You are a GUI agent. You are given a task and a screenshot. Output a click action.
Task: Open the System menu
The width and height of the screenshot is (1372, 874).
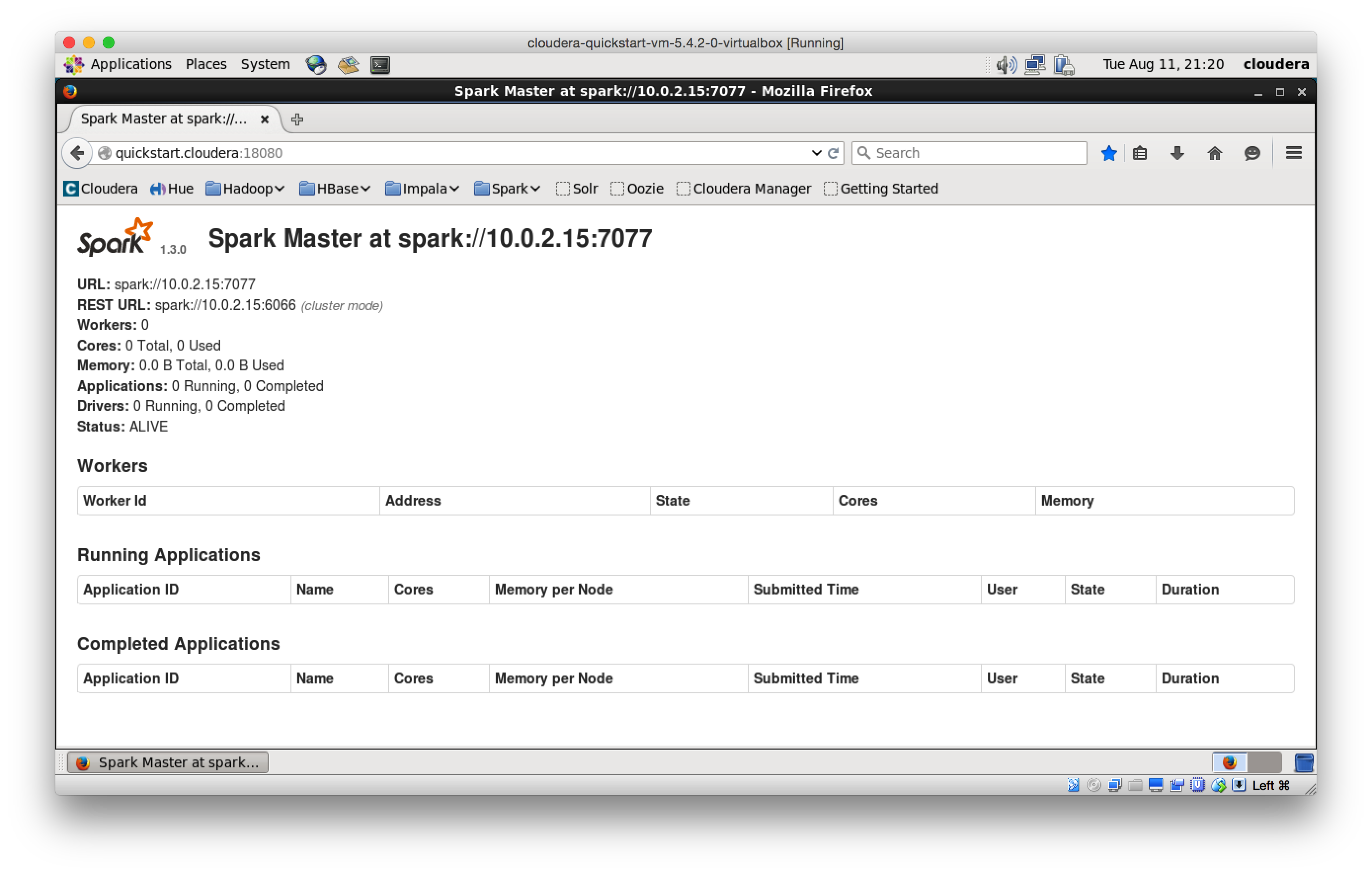click(x=265, y=64)
